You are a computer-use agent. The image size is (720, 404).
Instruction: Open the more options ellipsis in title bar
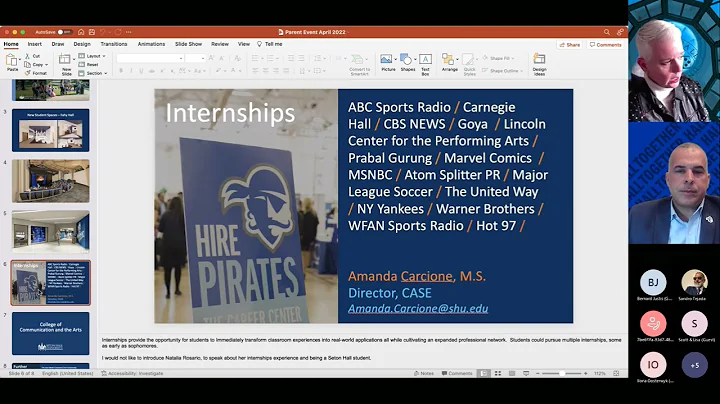tap(129, 32)
